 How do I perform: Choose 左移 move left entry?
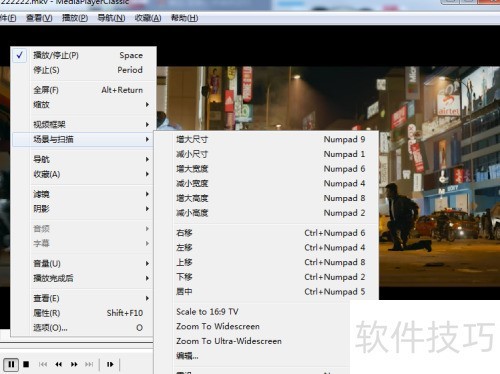pyautogui.click(x=266, y=247)
